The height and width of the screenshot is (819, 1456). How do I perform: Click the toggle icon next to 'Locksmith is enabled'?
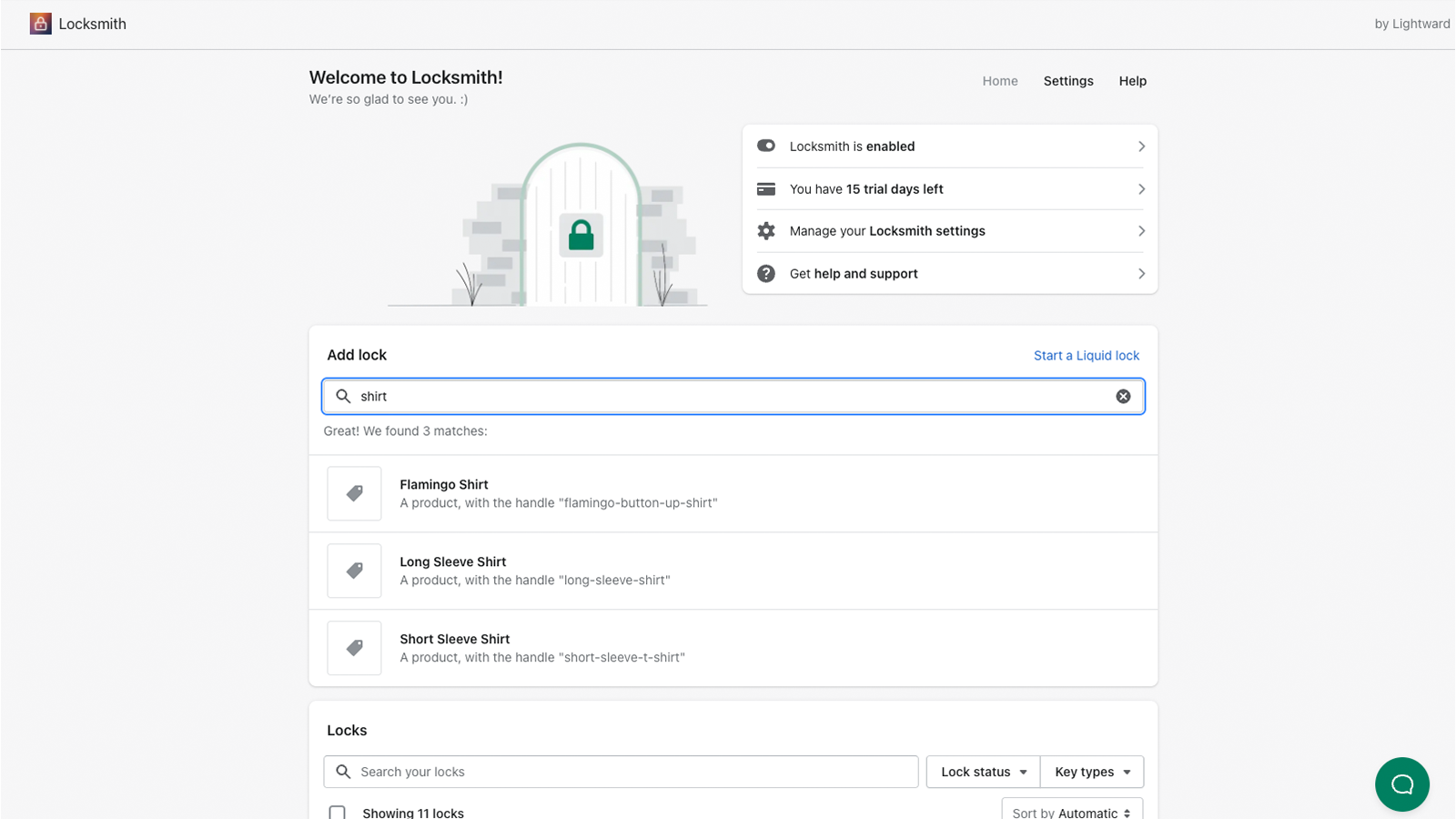pyautogui.click(x=767, y=146)
